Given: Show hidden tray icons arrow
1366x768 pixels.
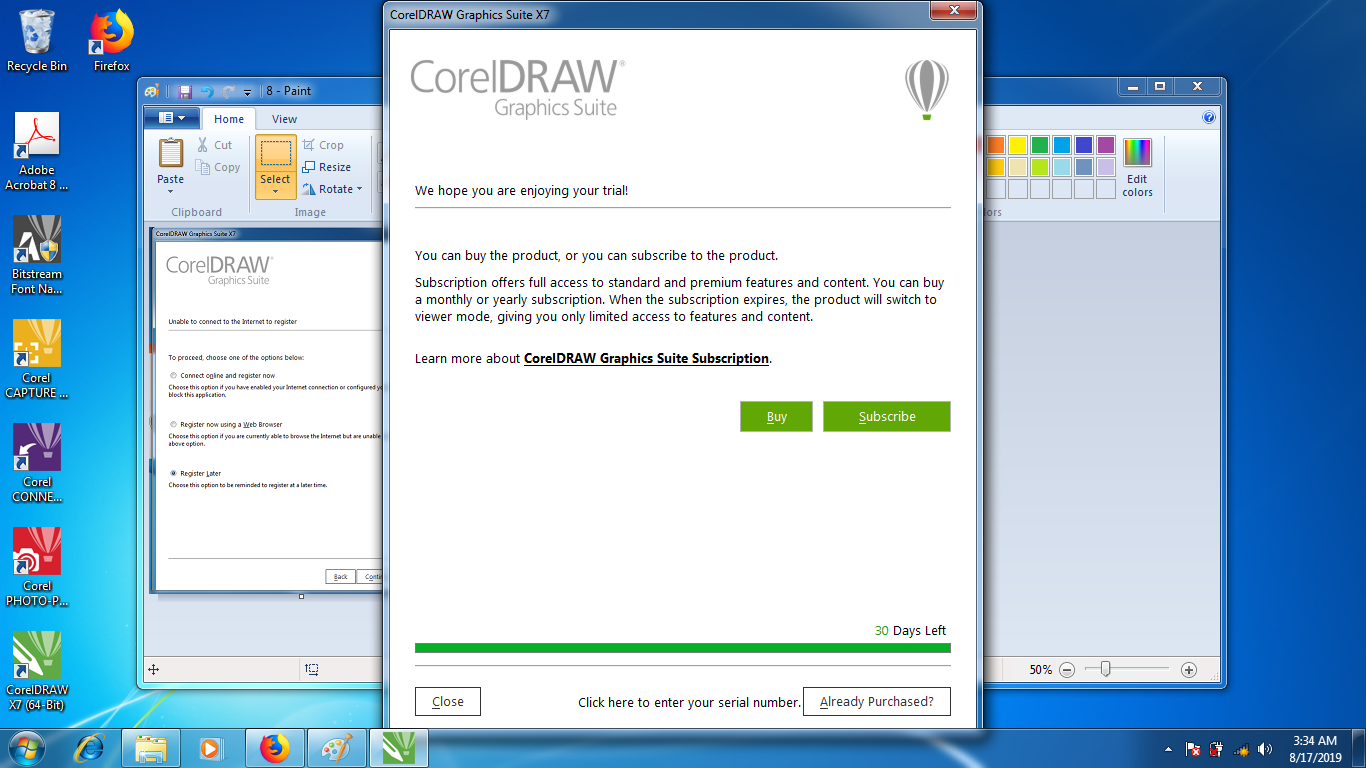Looking at the screenshot, I should (1168, 749).
